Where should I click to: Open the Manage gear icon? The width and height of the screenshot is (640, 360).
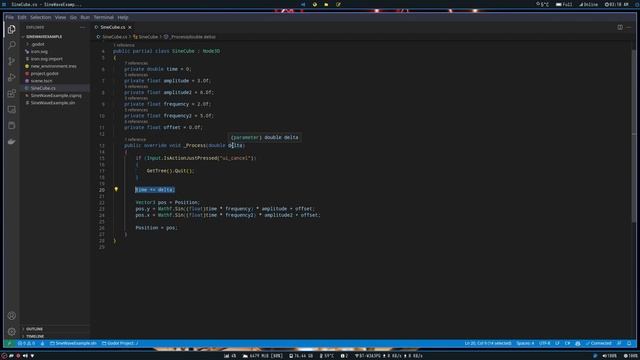(x=11, y=331)
